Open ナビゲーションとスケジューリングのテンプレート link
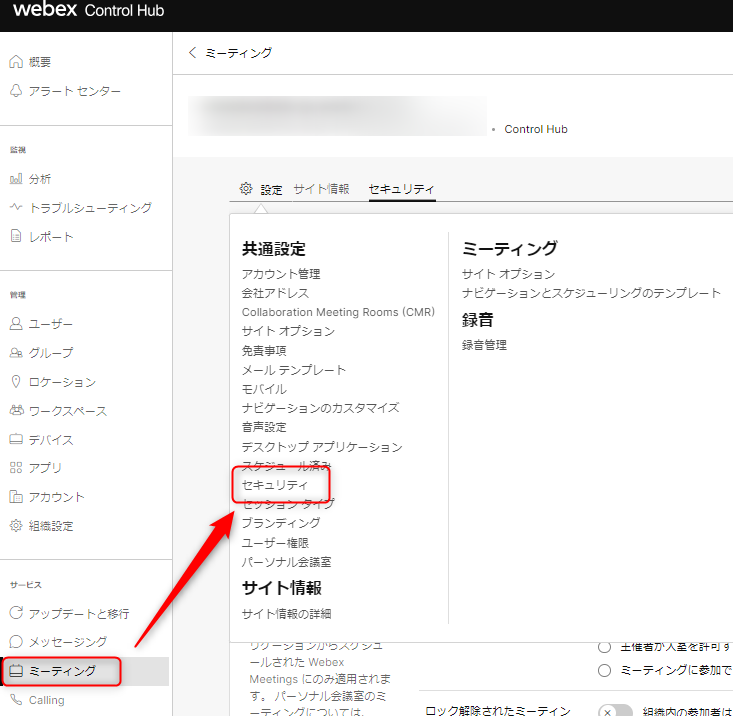 591,293
